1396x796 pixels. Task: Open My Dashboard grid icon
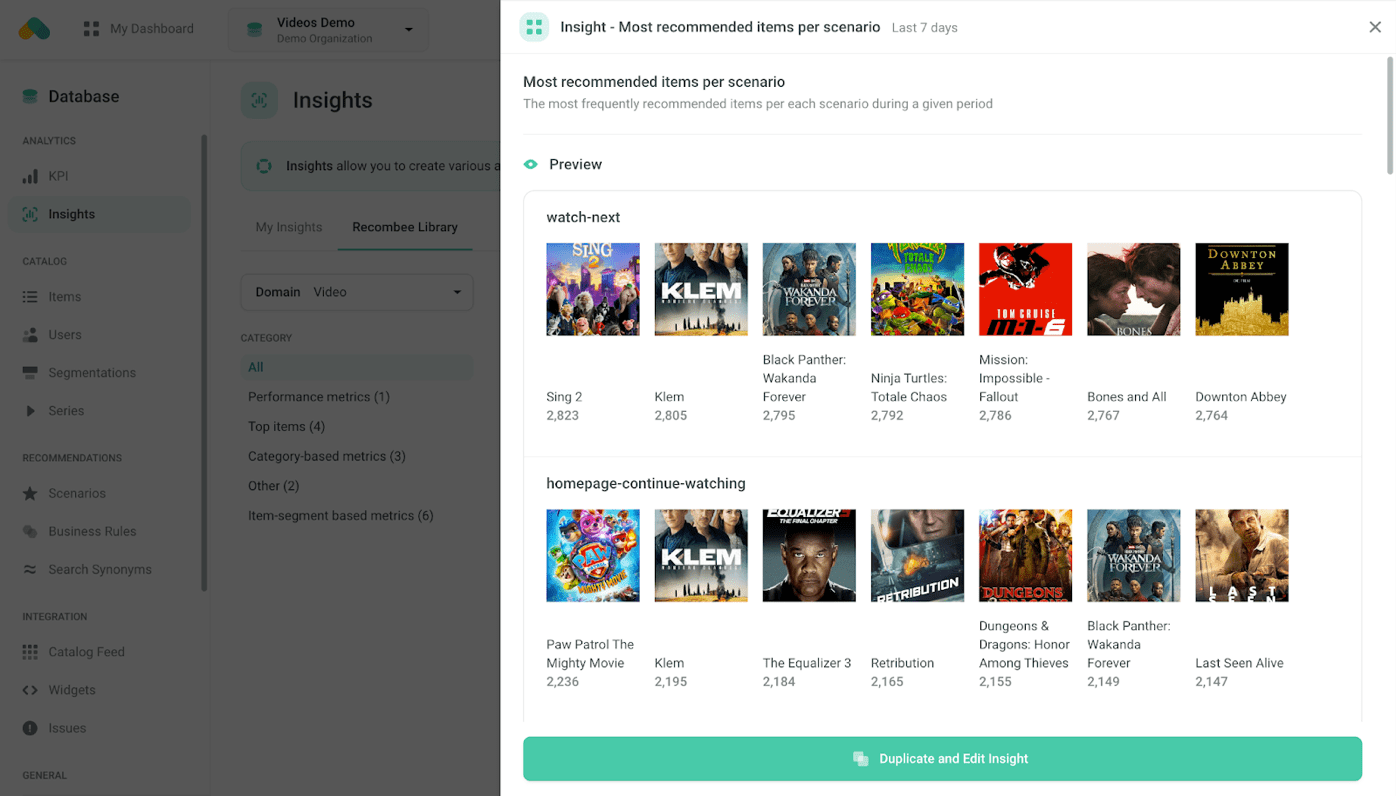coord(91,29)
